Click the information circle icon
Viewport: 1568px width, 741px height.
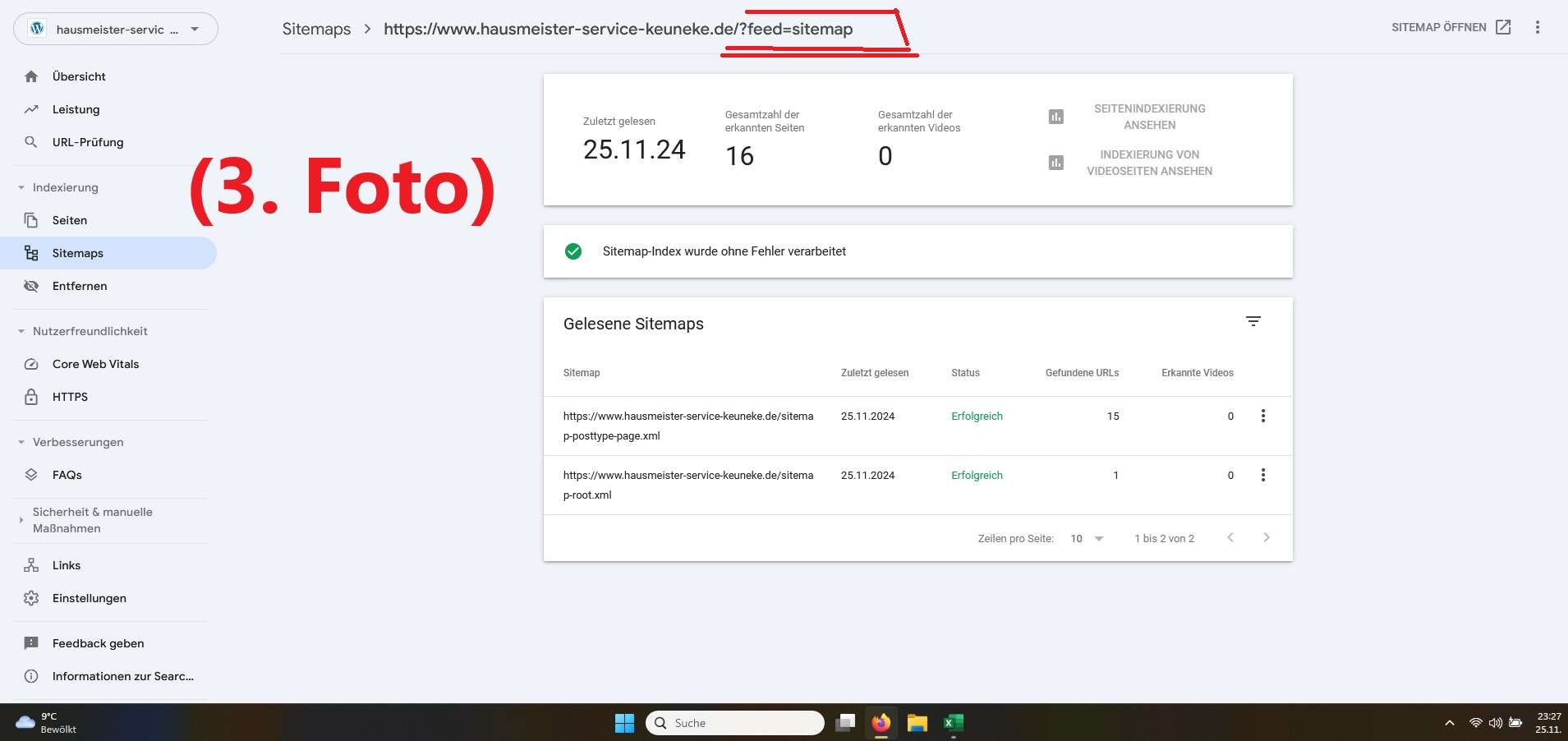click(x=31, y=676)
